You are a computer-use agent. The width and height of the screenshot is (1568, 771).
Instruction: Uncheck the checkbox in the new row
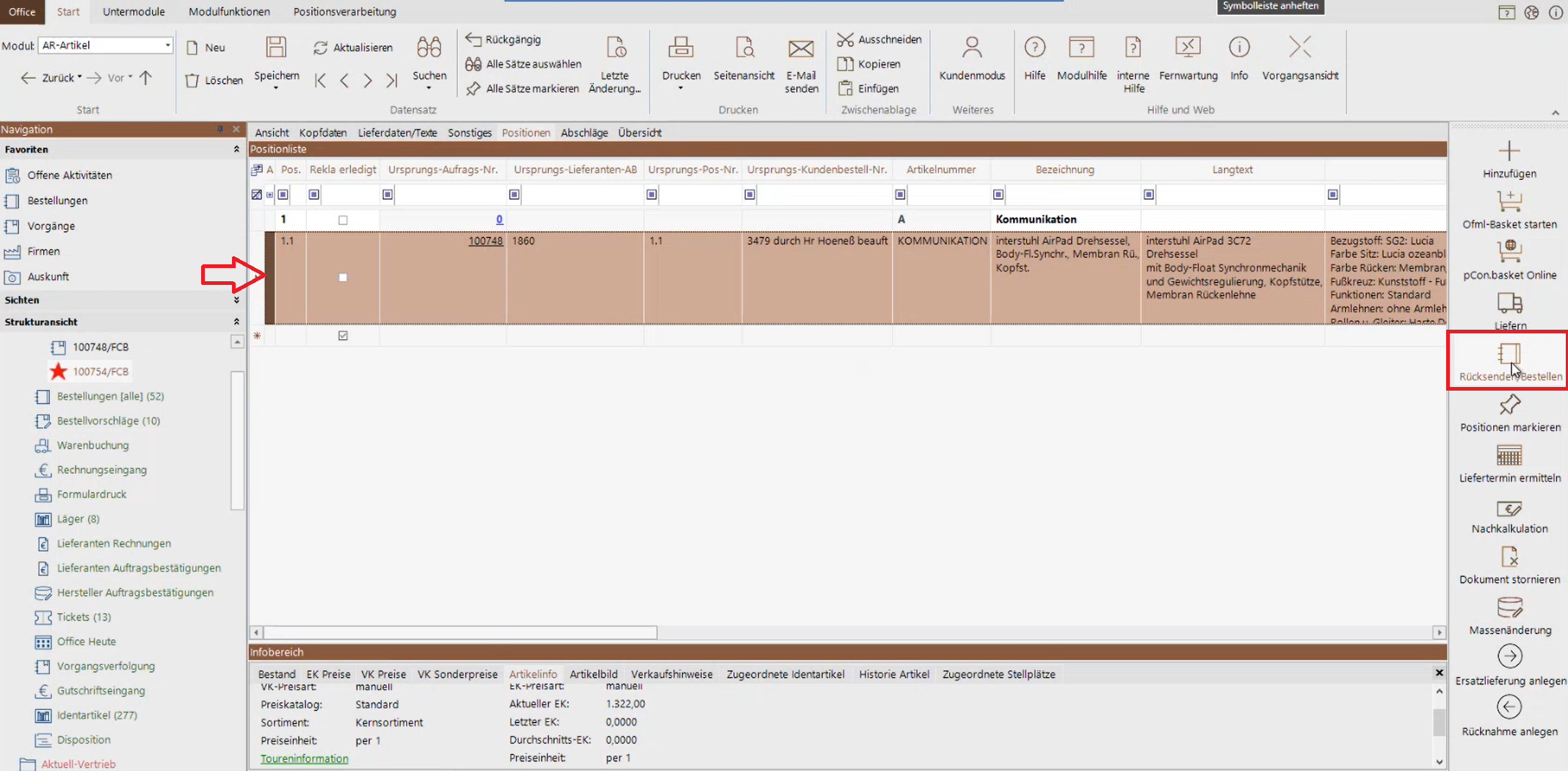click(x=343, y=336)
